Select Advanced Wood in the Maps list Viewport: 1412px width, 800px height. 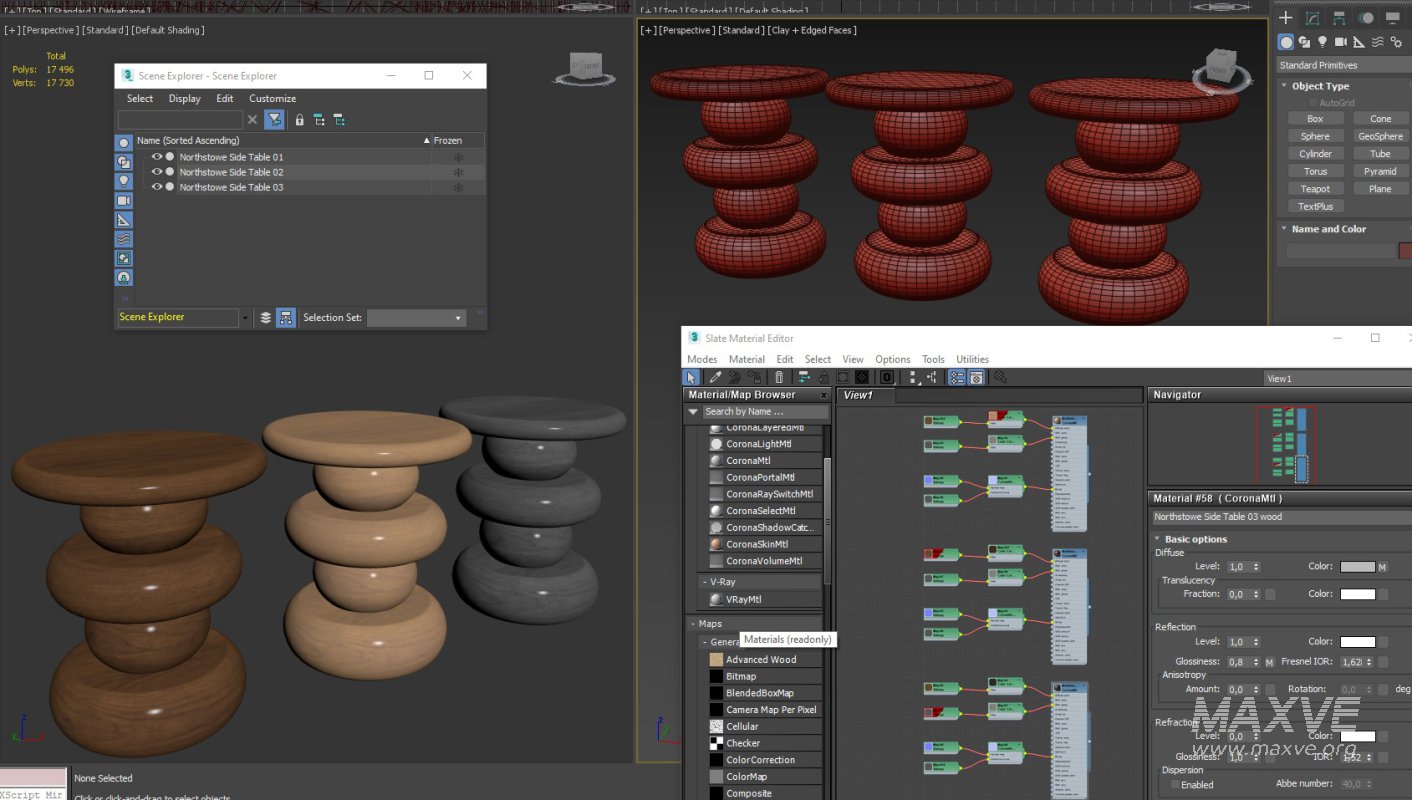pos(761,660)
